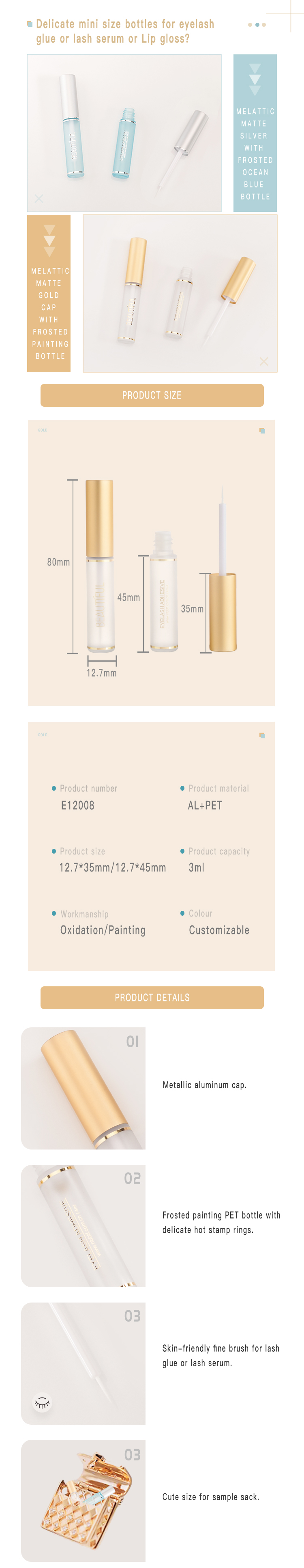Click the PRODUCT SIZE banner
Viewport: 304px width, 1568px height.
[152, 395]
